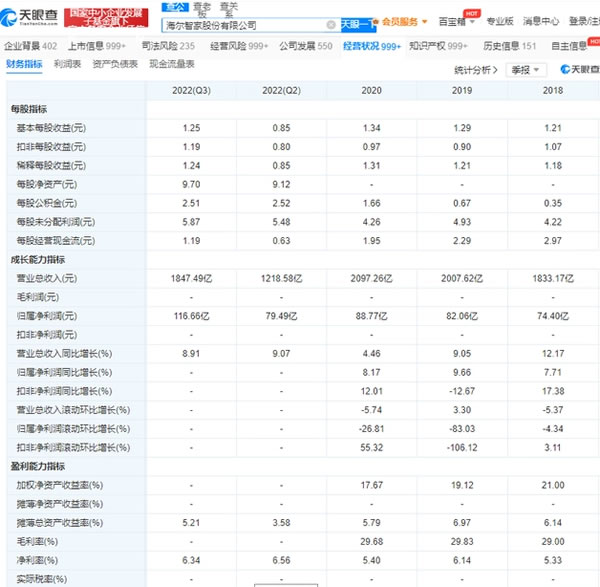Click the 116.66亿 net profit value
This screenshot has width=600, height=587.
pyautogui.click(x=191, y=316)
